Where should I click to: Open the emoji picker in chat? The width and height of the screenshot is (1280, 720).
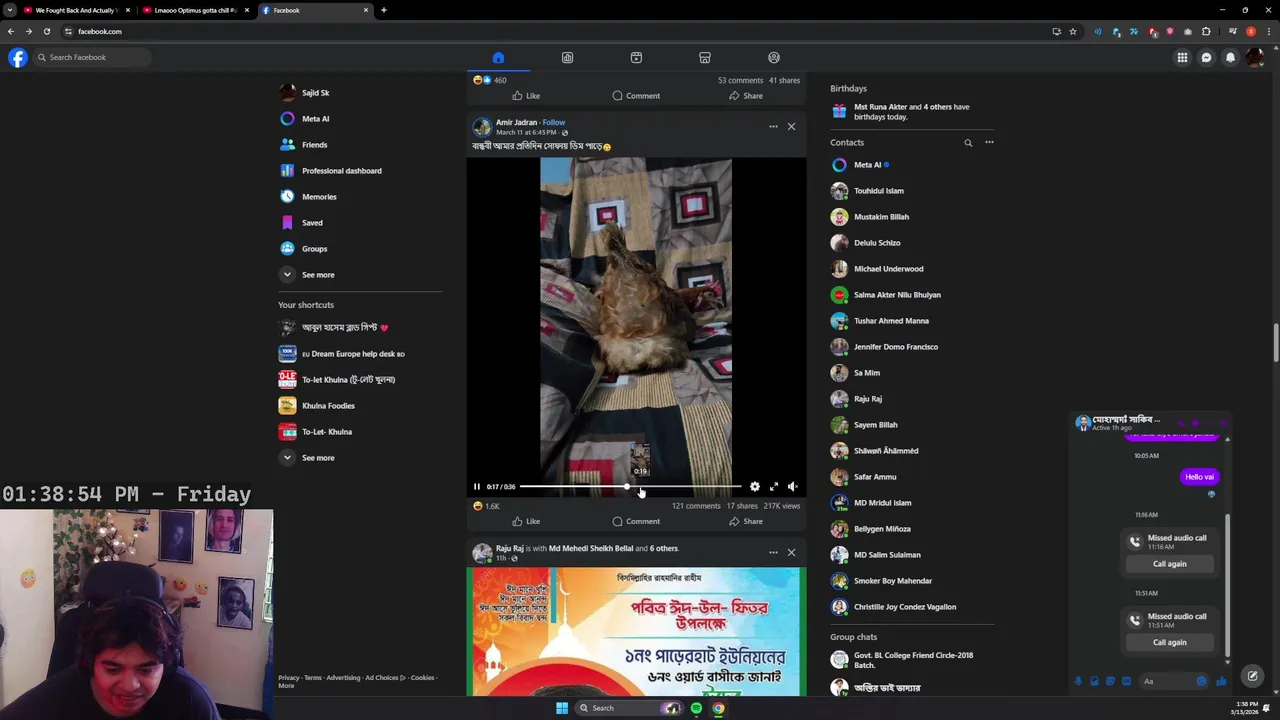(1201, 682)
